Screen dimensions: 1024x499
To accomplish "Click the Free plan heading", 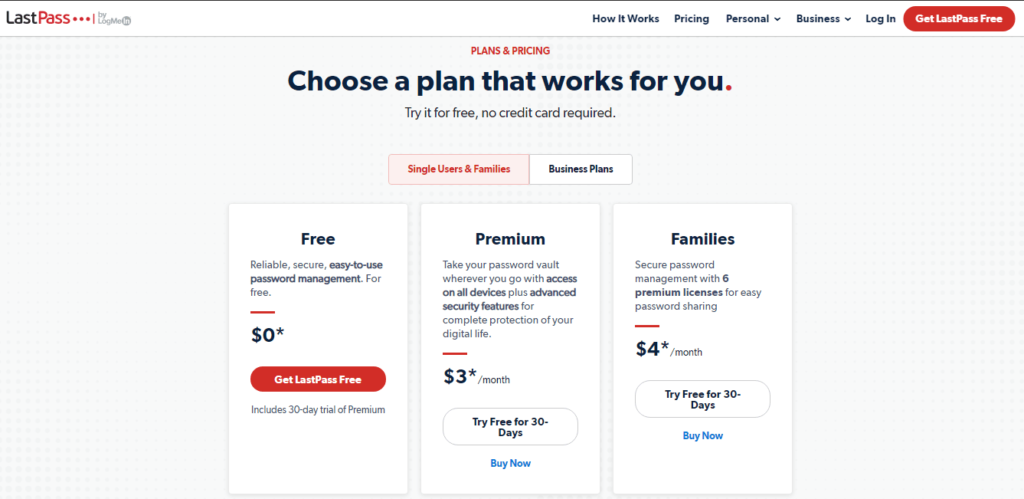I will (x=318, y=239).
